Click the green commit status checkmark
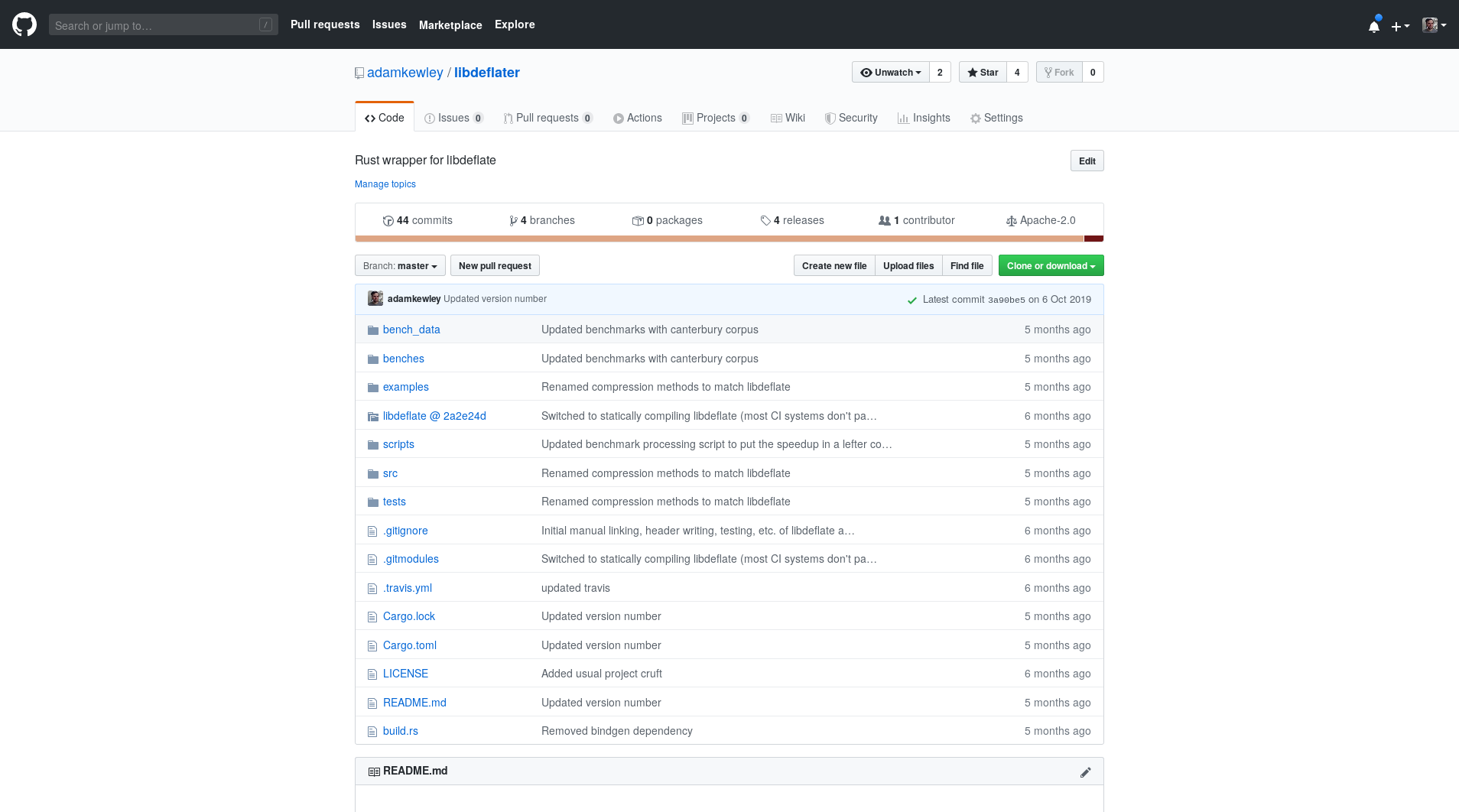Image resolution: width=1459 pixels, height=812 pixels. coord(911,300)
